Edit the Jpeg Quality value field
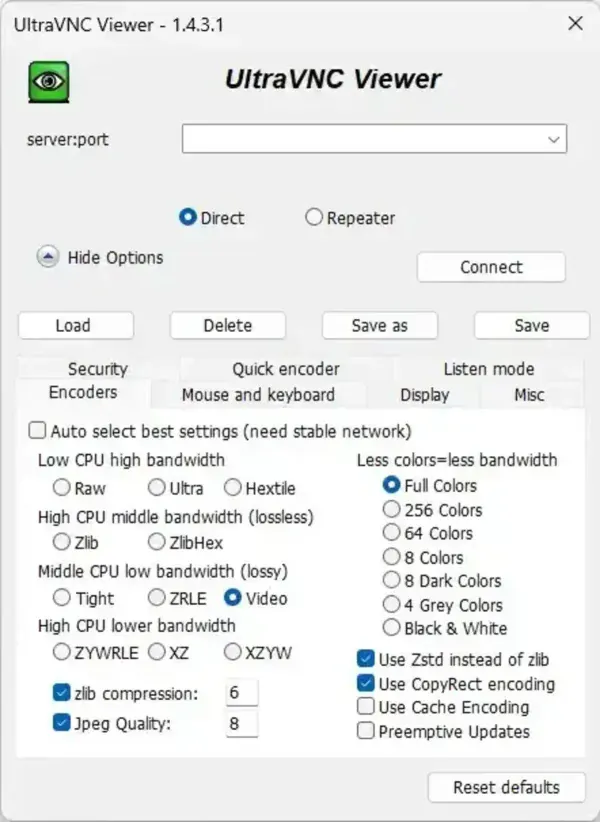This screenshot has width=600, height=822. 242,722
